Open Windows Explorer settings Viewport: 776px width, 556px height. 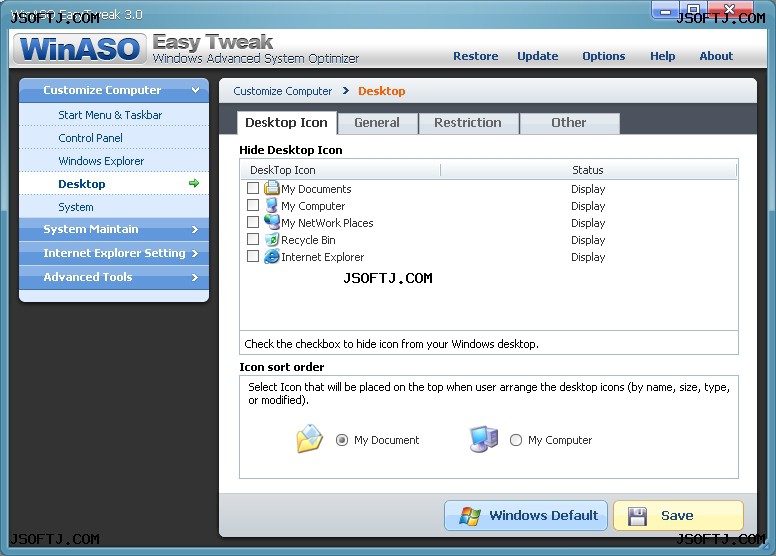pyautogui.click(x=114, y=161)
